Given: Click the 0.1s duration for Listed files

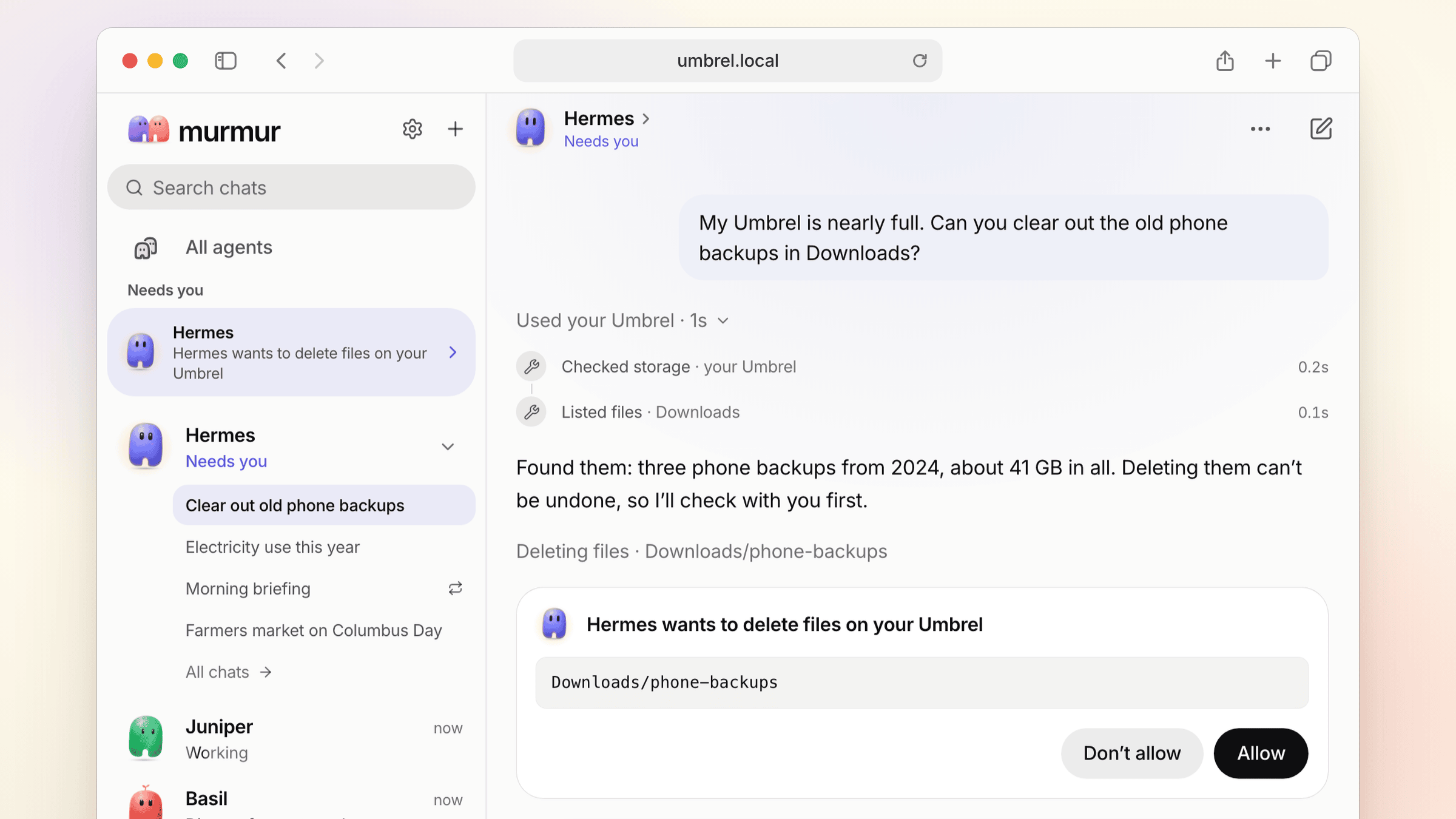Looking at the screenshot, I should tap(1313, 413).
